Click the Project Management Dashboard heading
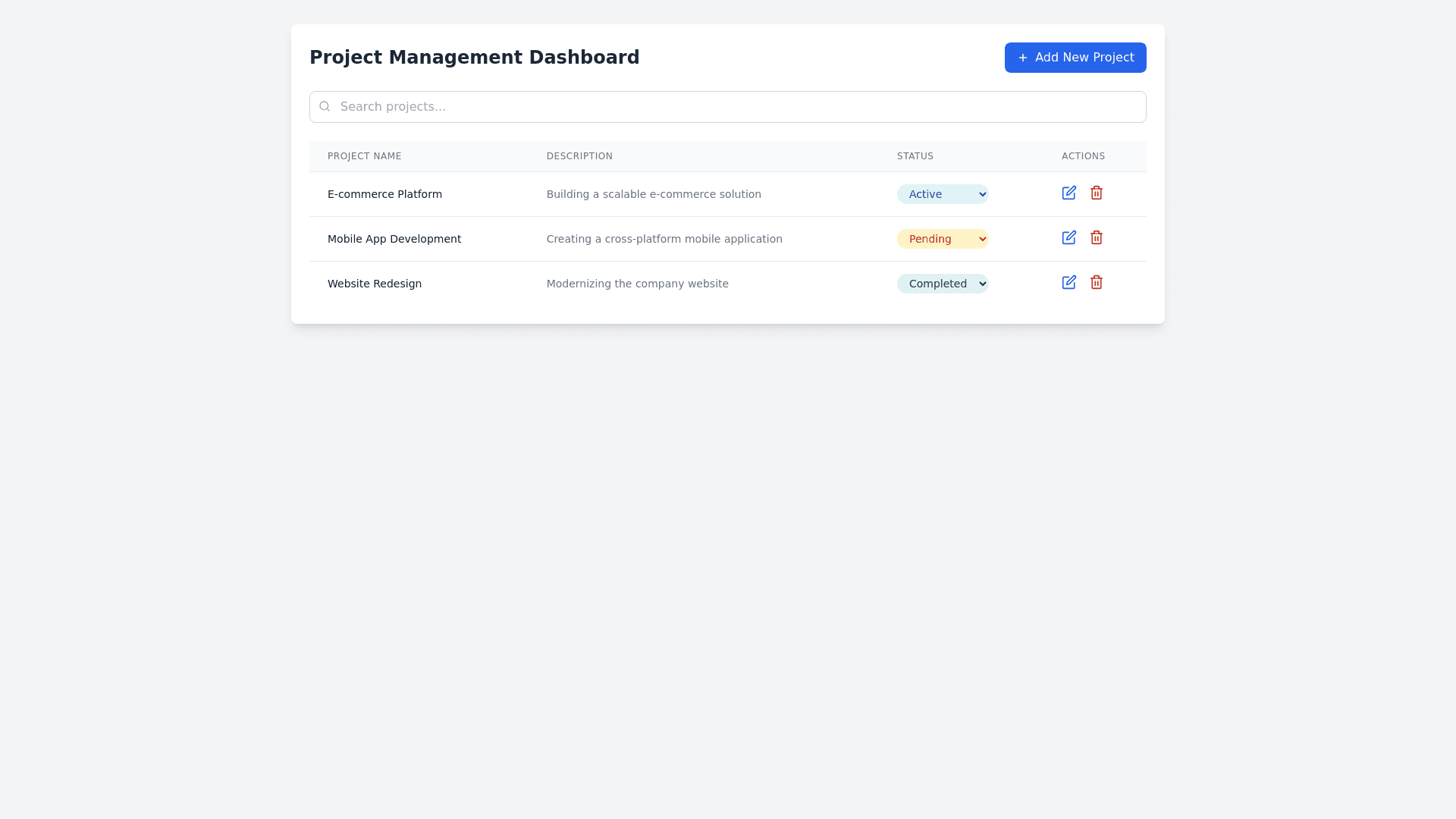 [474, 58]
